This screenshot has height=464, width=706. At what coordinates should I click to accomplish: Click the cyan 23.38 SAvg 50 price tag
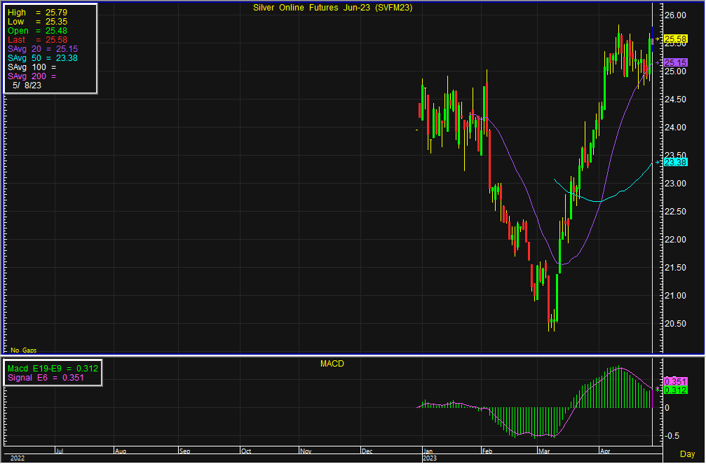click(676, 162)
